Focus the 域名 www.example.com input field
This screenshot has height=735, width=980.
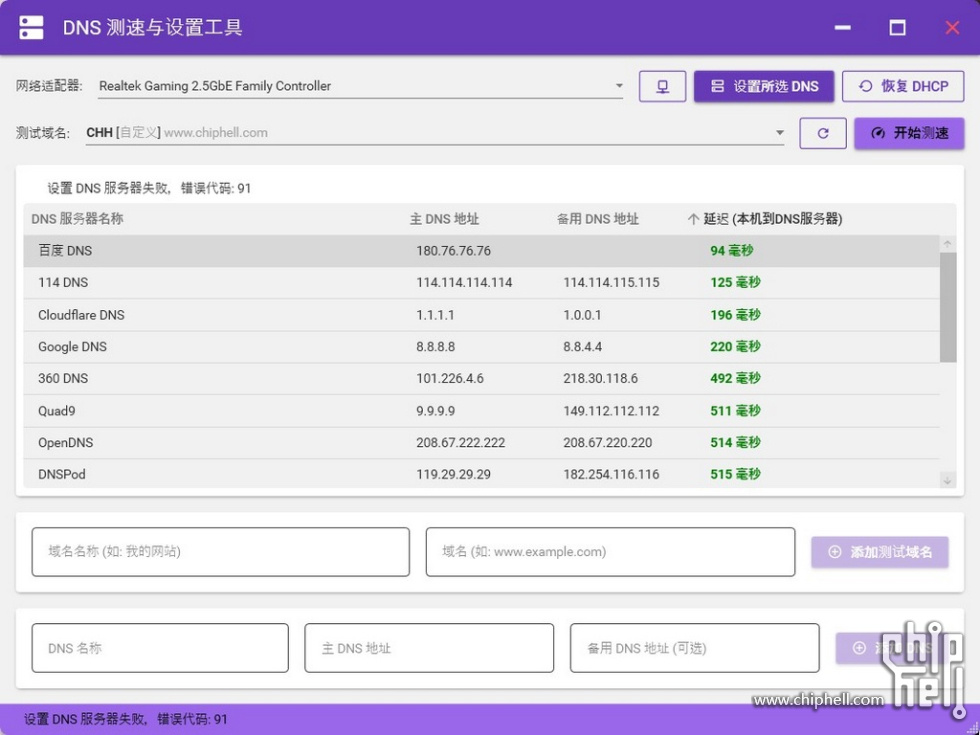click(x=610, y=552)
